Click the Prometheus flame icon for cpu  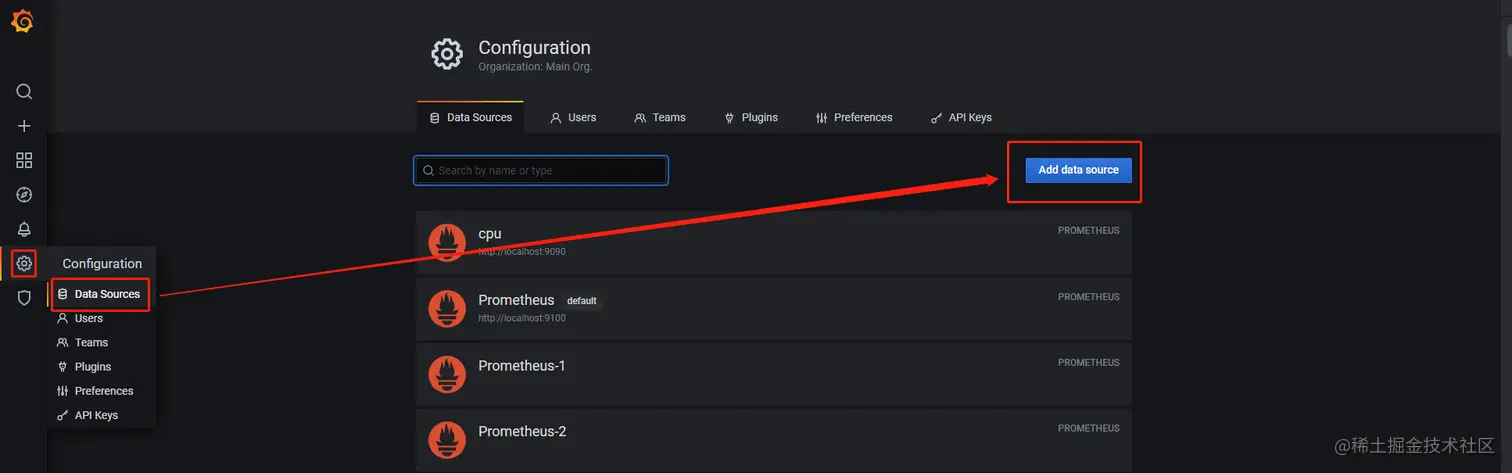(x=447, y=242)
